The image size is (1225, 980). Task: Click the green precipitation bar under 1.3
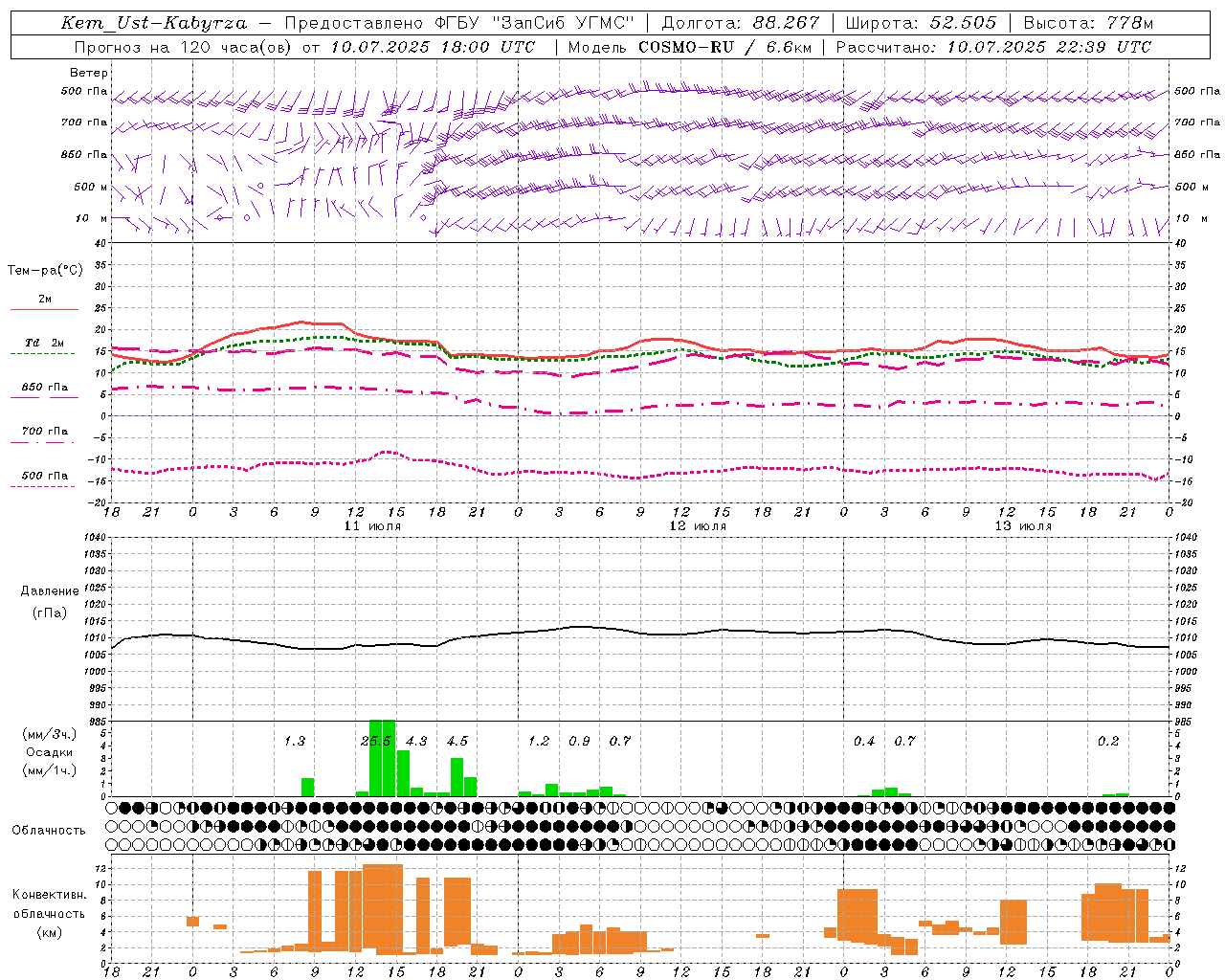click(308, 788)
